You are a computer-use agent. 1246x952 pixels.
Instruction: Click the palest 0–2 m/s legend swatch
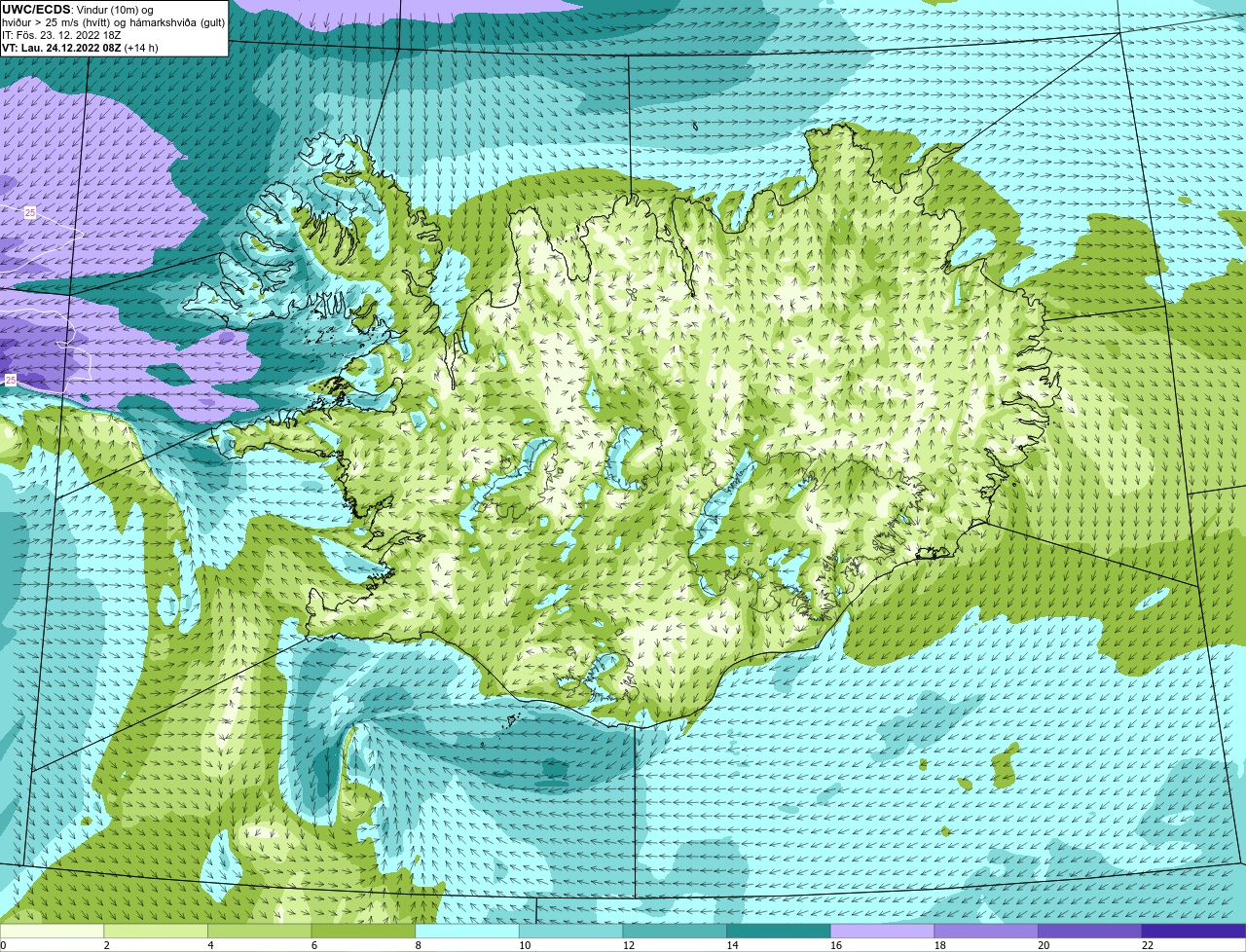pos(52,931)
